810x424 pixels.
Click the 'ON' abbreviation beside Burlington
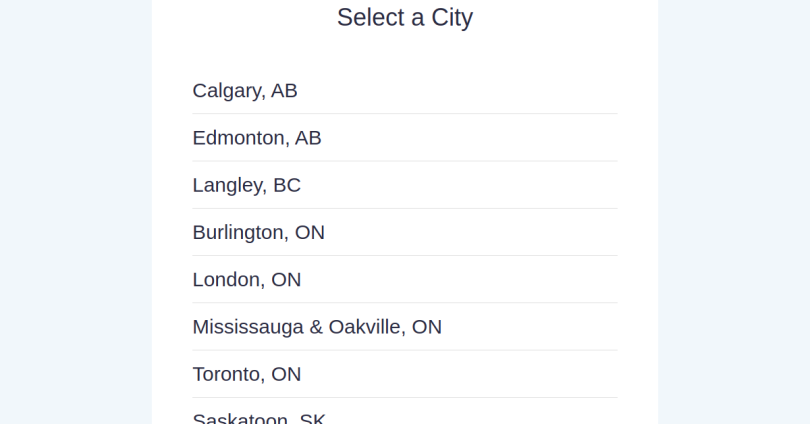310,232
